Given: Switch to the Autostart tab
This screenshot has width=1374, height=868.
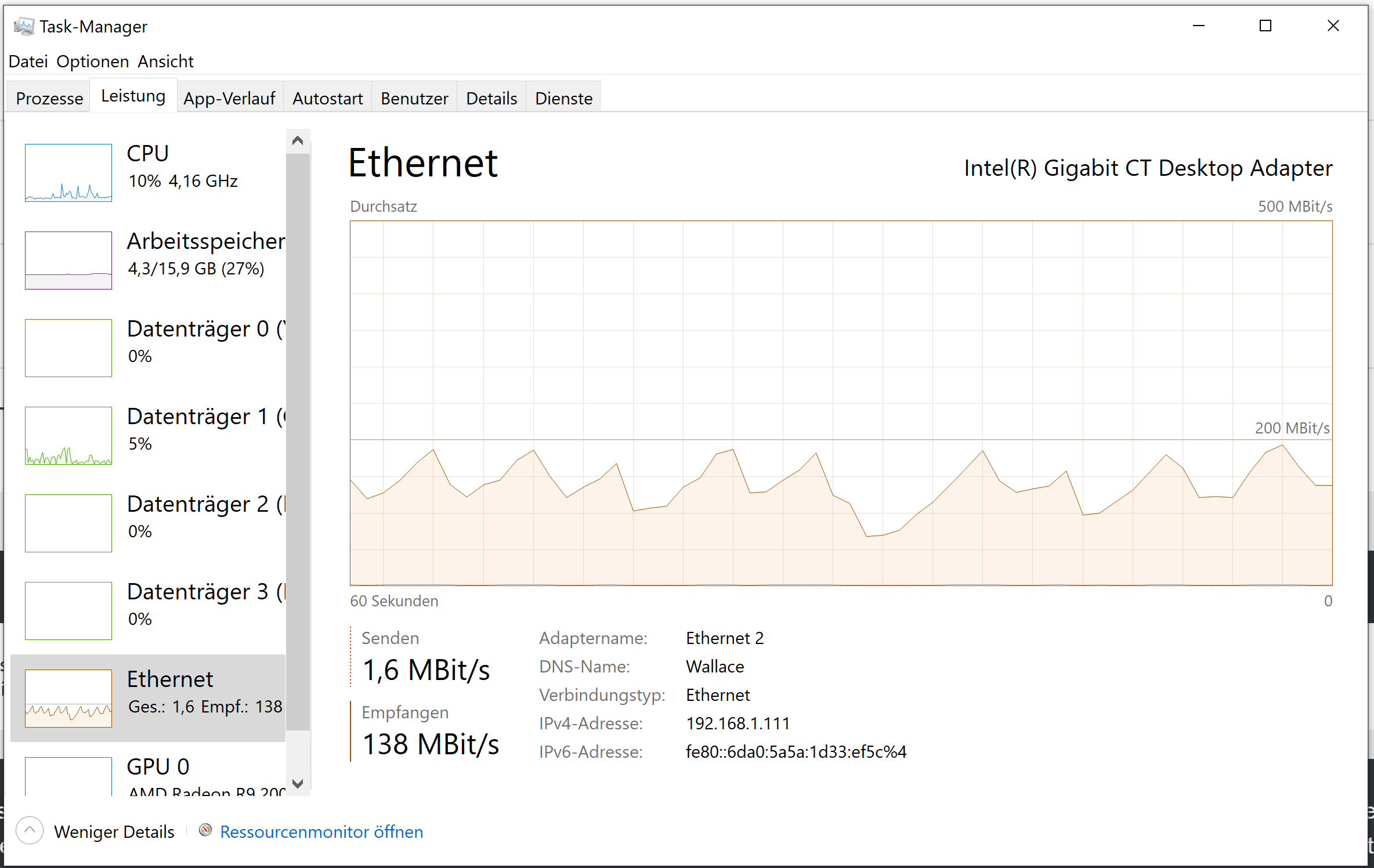Looking at the screenshot, I should [x=327, y=97].
